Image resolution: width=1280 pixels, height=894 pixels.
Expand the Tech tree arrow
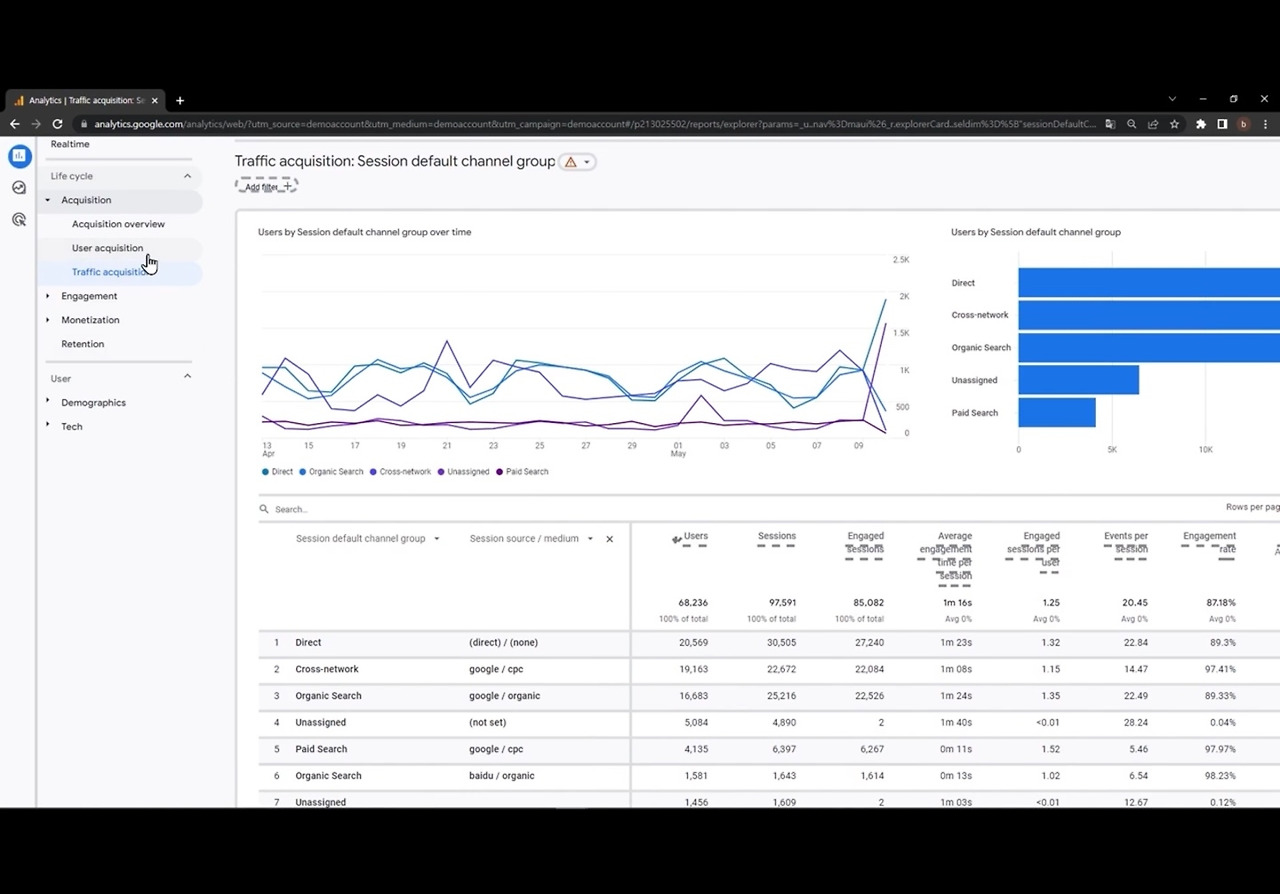click(47, 425)
